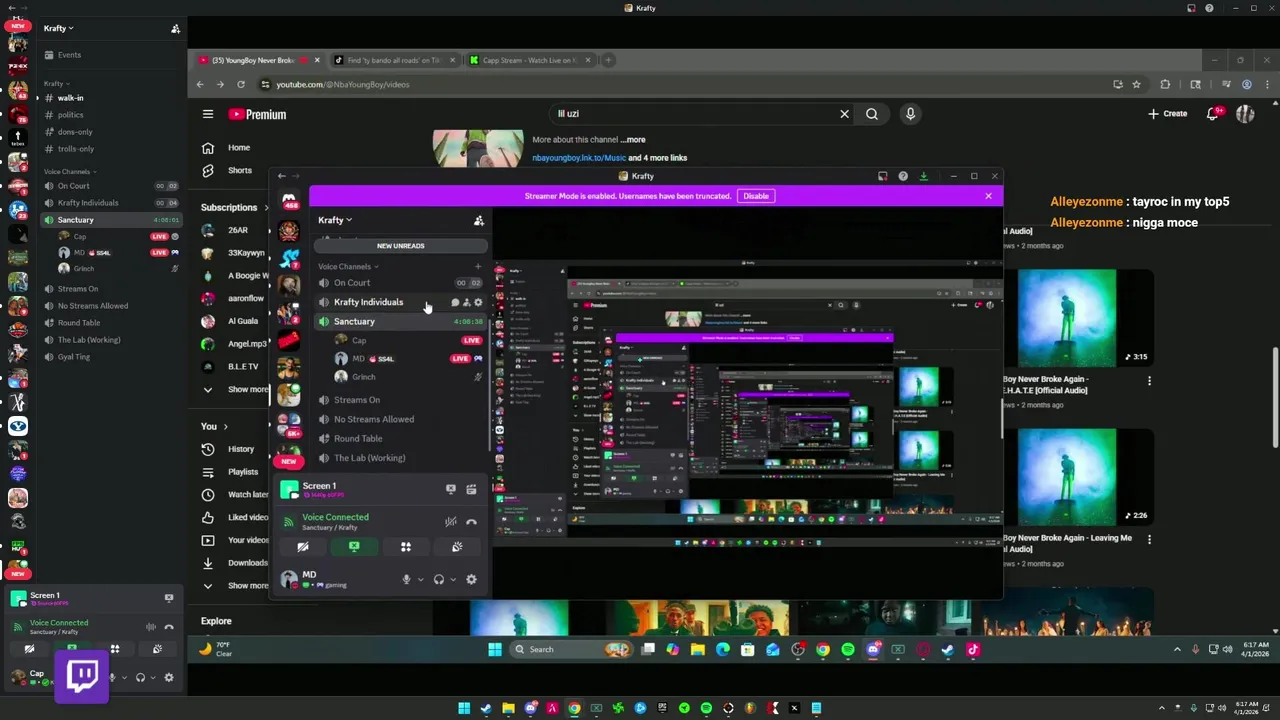This screenshot has height=720, width=1280.
Task: Search with YouTube voice microphone
Action: pyautogui.click(x=910, y=114)
